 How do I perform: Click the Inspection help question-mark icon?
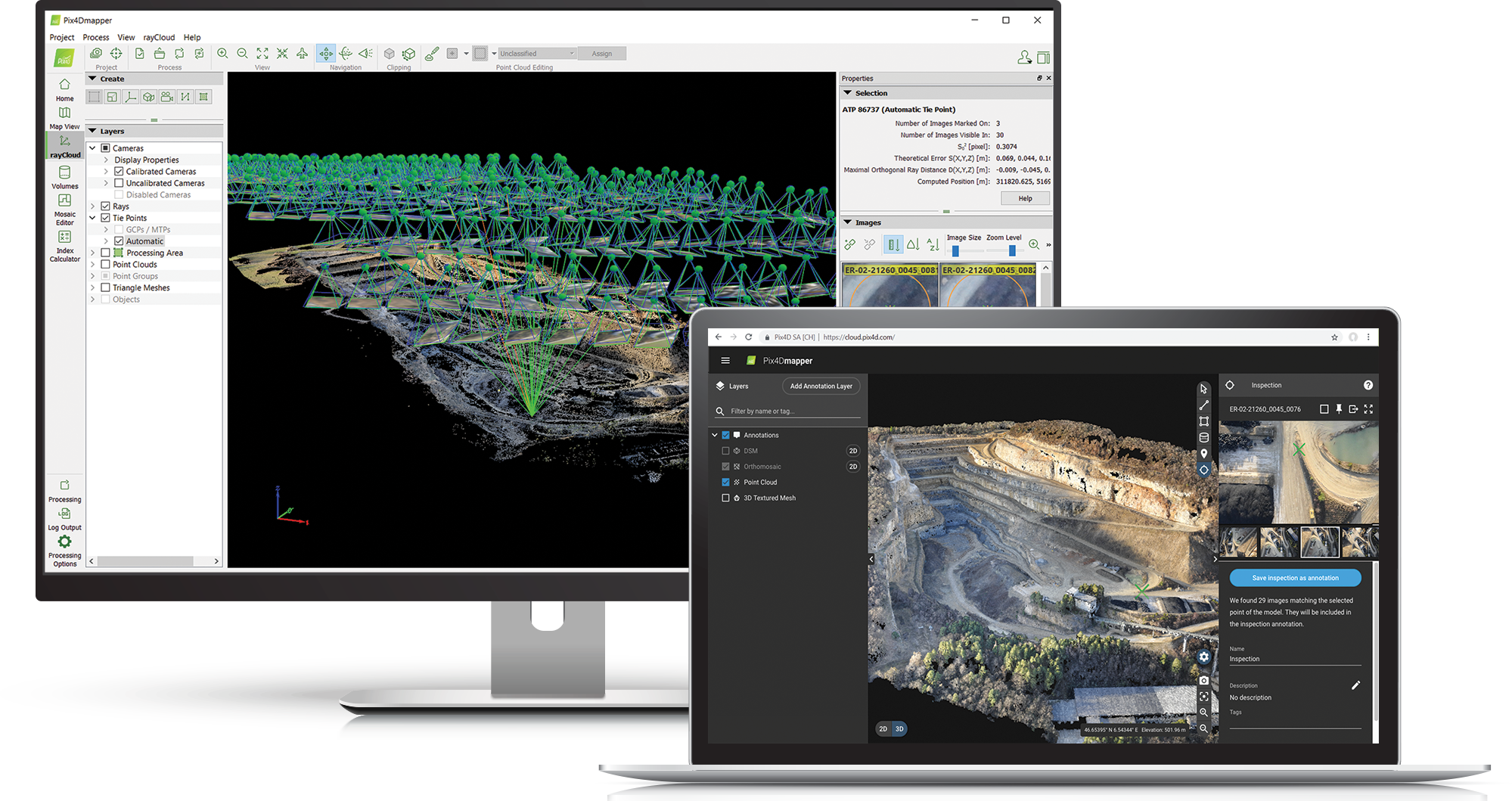[x=1368, y=385]
